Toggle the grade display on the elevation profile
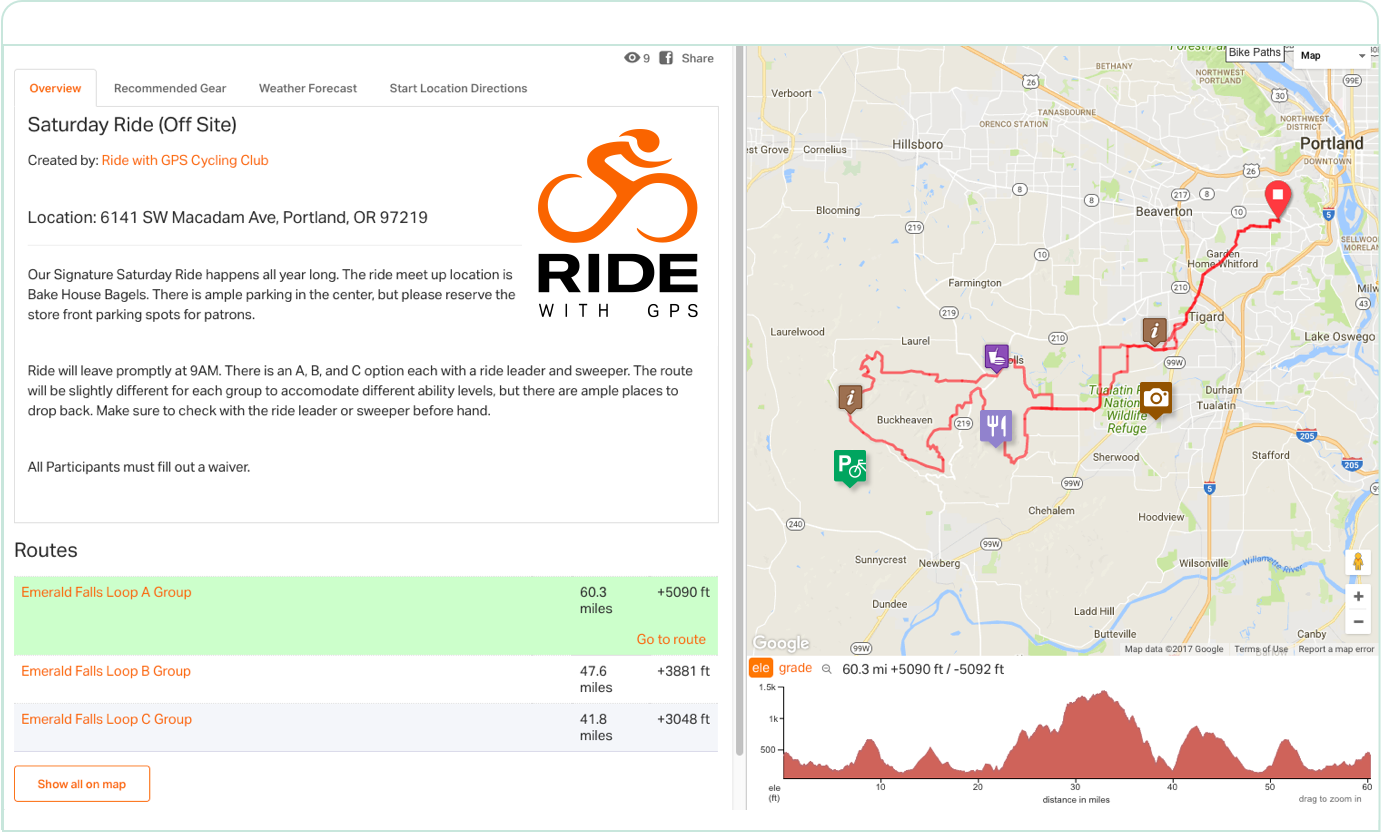The image size is (1382, 832). [793, 667]
